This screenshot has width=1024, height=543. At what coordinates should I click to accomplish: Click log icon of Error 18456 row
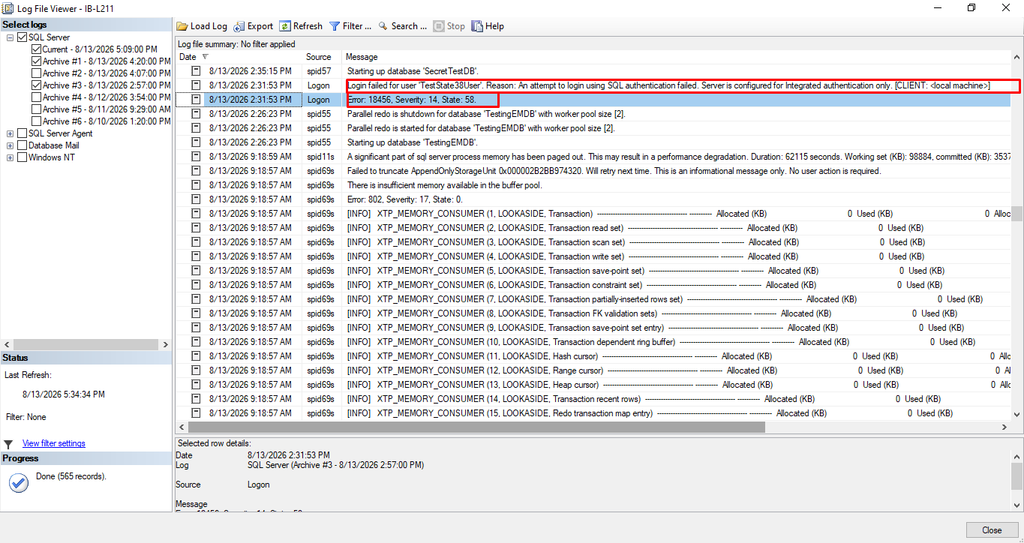click(195, 100)
